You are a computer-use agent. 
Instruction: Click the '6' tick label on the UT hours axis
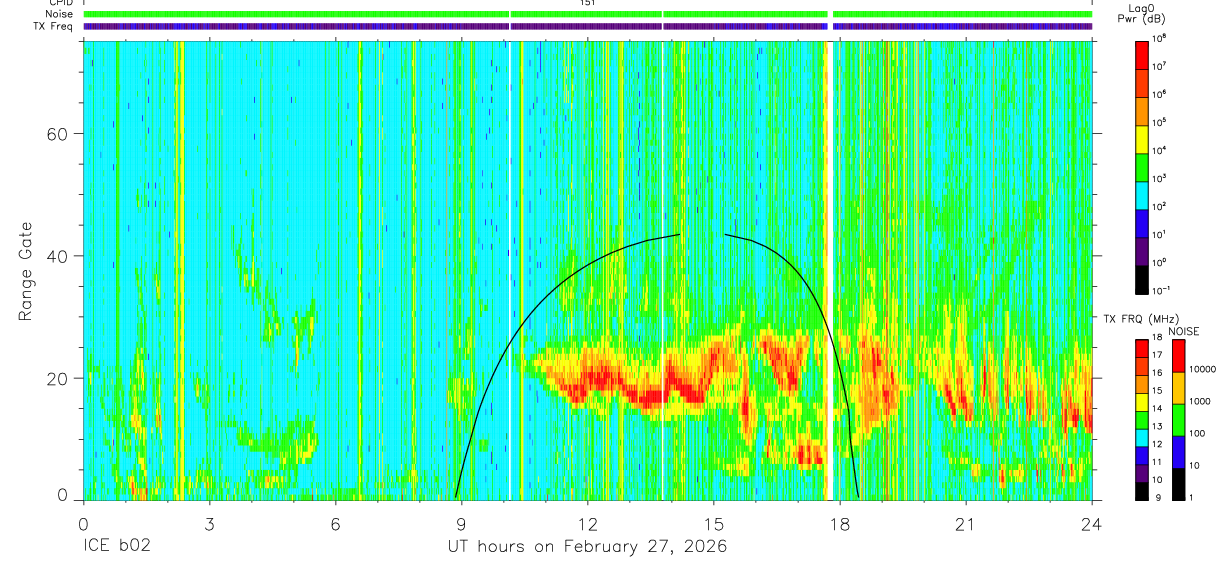click(x=335, y=524)
